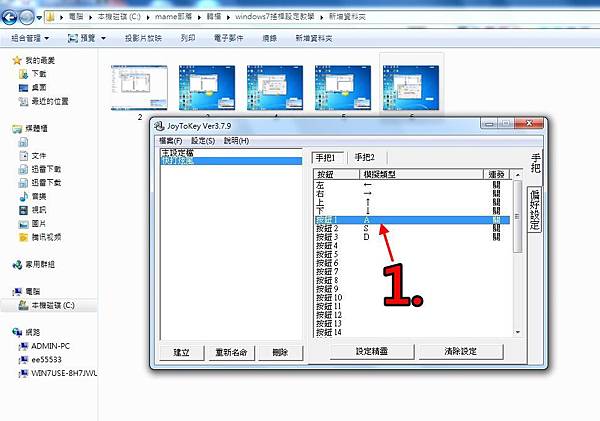The width and height of the screenshot is (600, 421).
Task: Click 刪除 delete button
Action: click(x=280, y=352)
